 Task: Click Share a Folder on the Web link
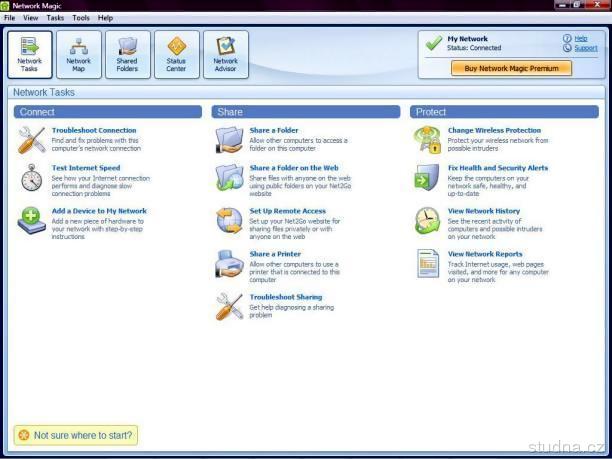point(294,168)
